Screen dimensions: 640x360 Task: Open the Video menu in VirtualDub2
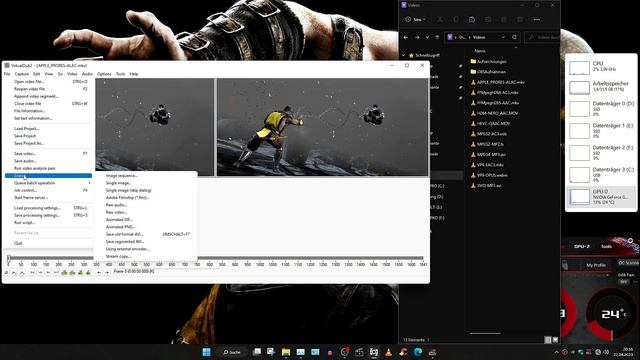coord(72,74)
